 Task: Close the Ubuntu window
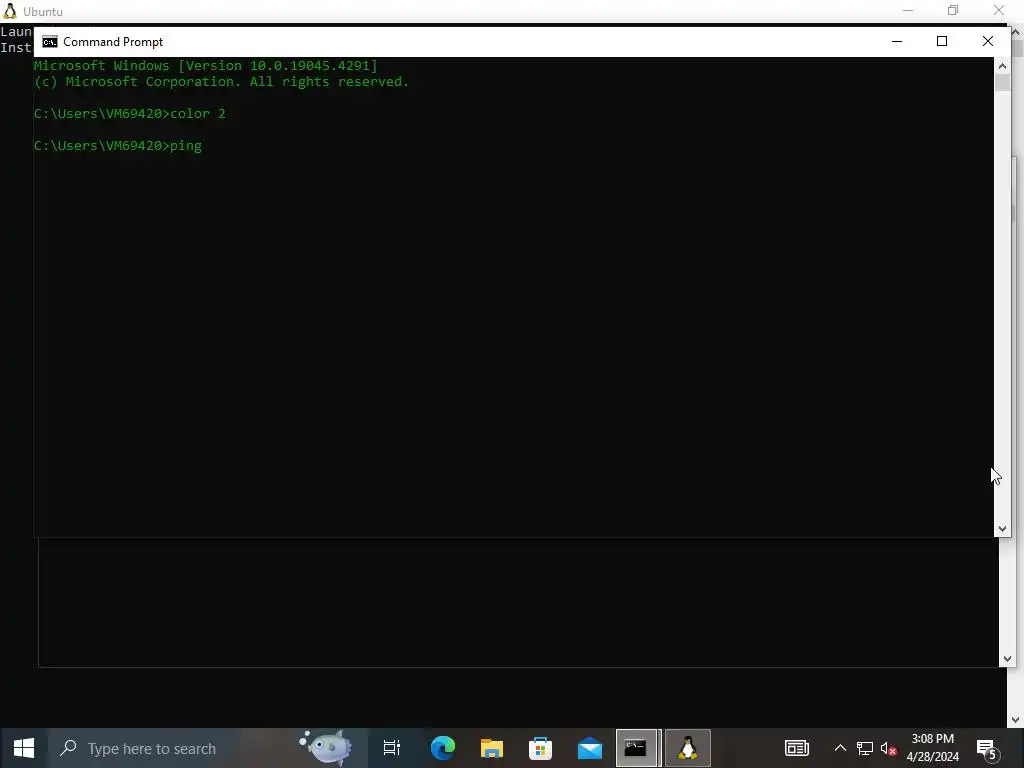tap(999, 10)
